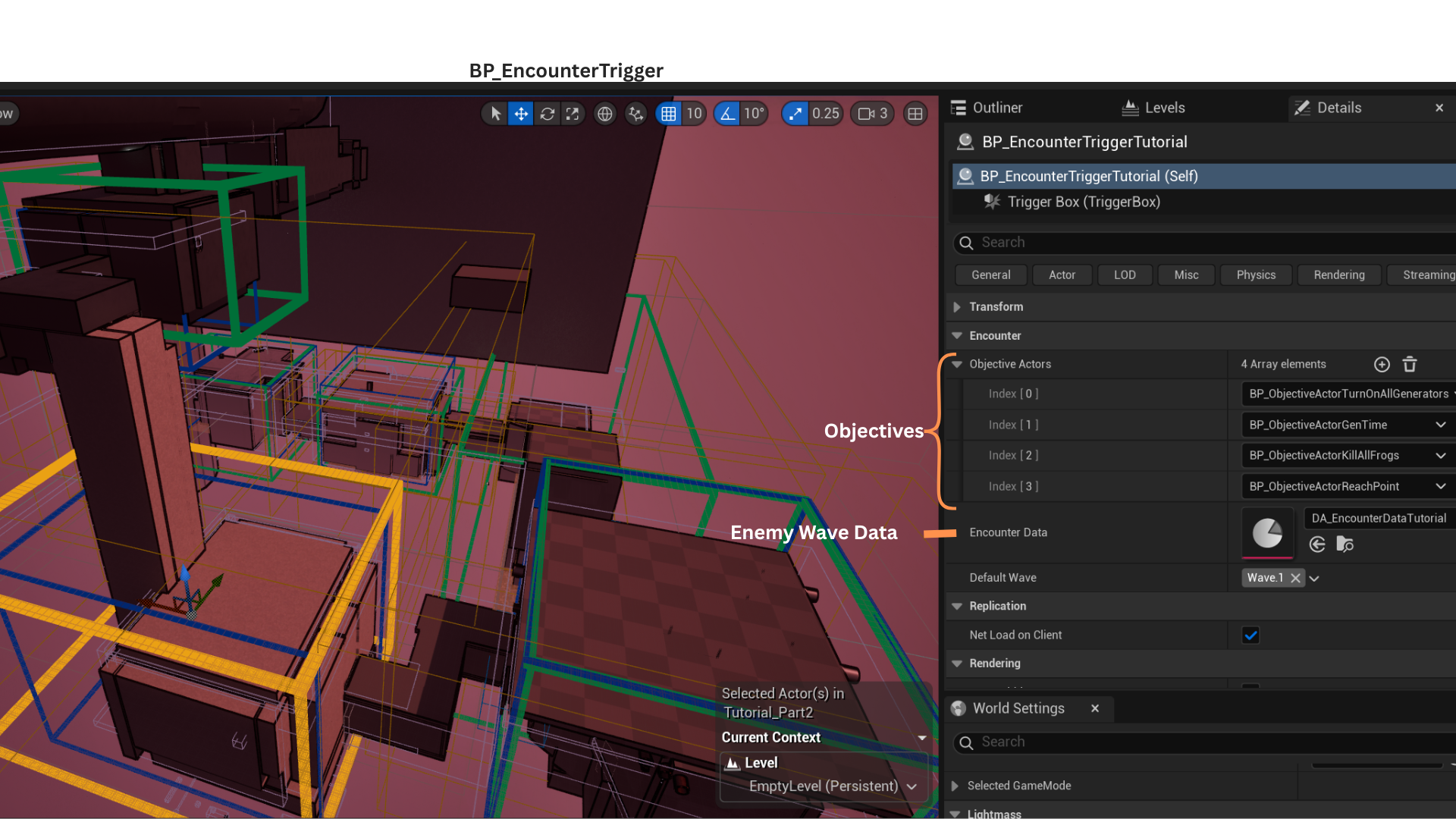Viewport: 1456px width, 819px height.
Task: Uncheck Net Load on Client checkbox
Action: (x=1250, y=635)
